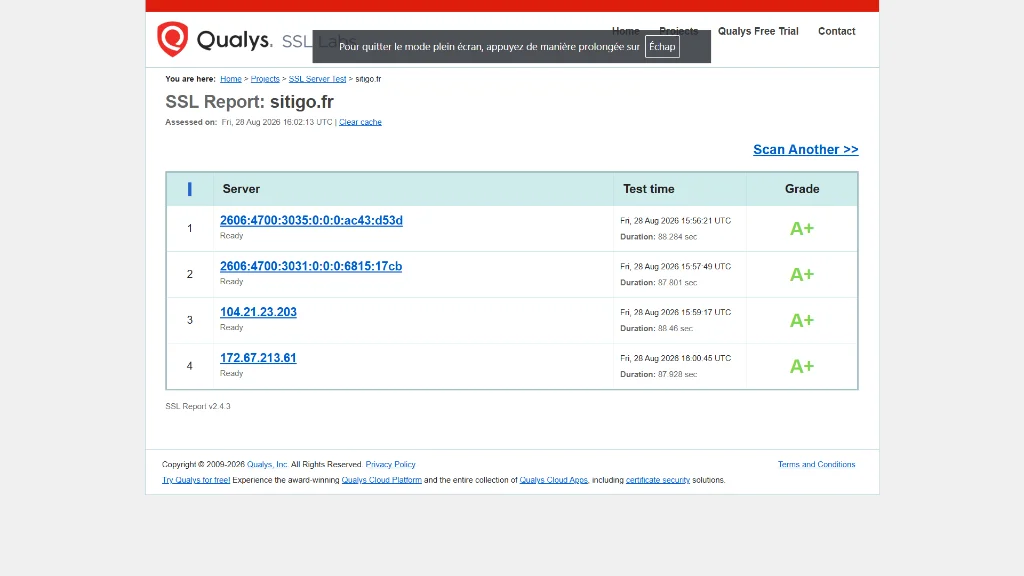Open the Contact menu item

point(837,31)
